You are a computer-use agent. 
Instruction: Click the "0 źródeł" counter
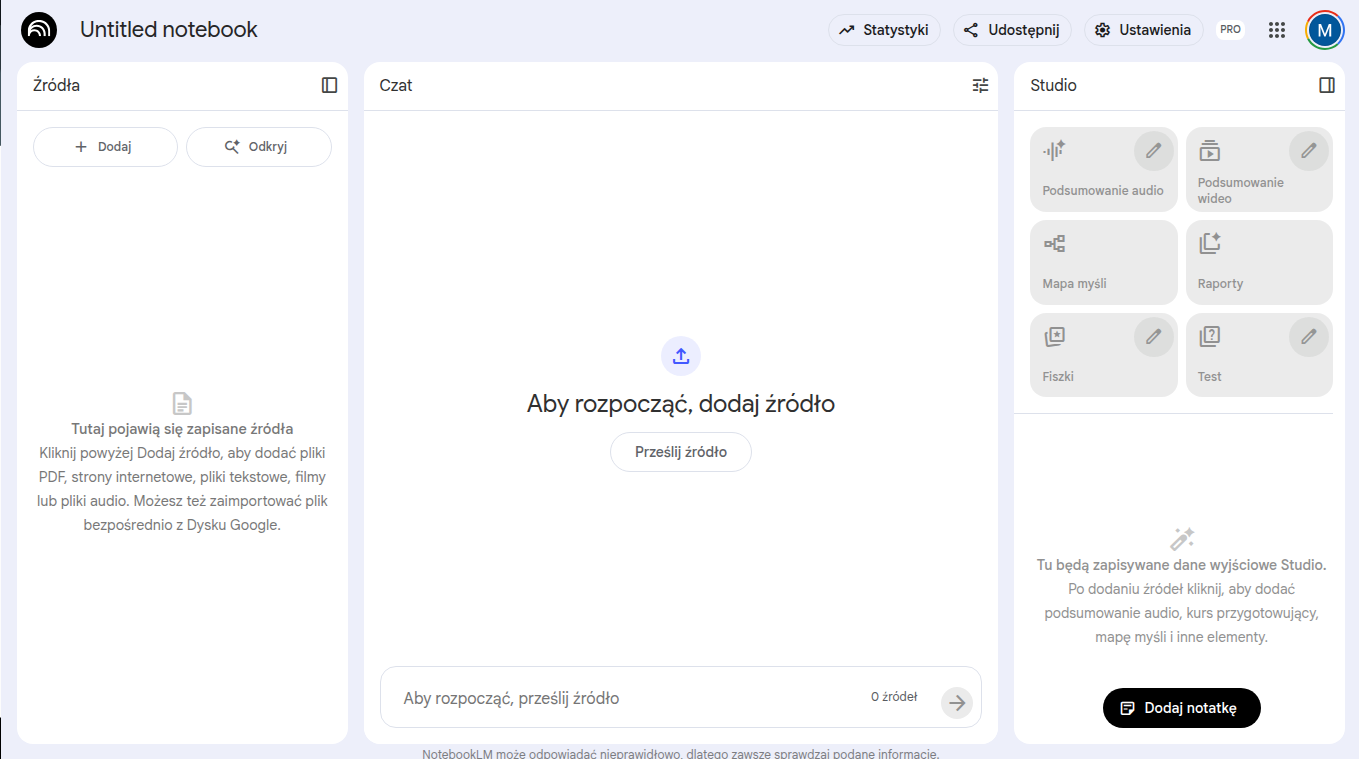point(894,697)
